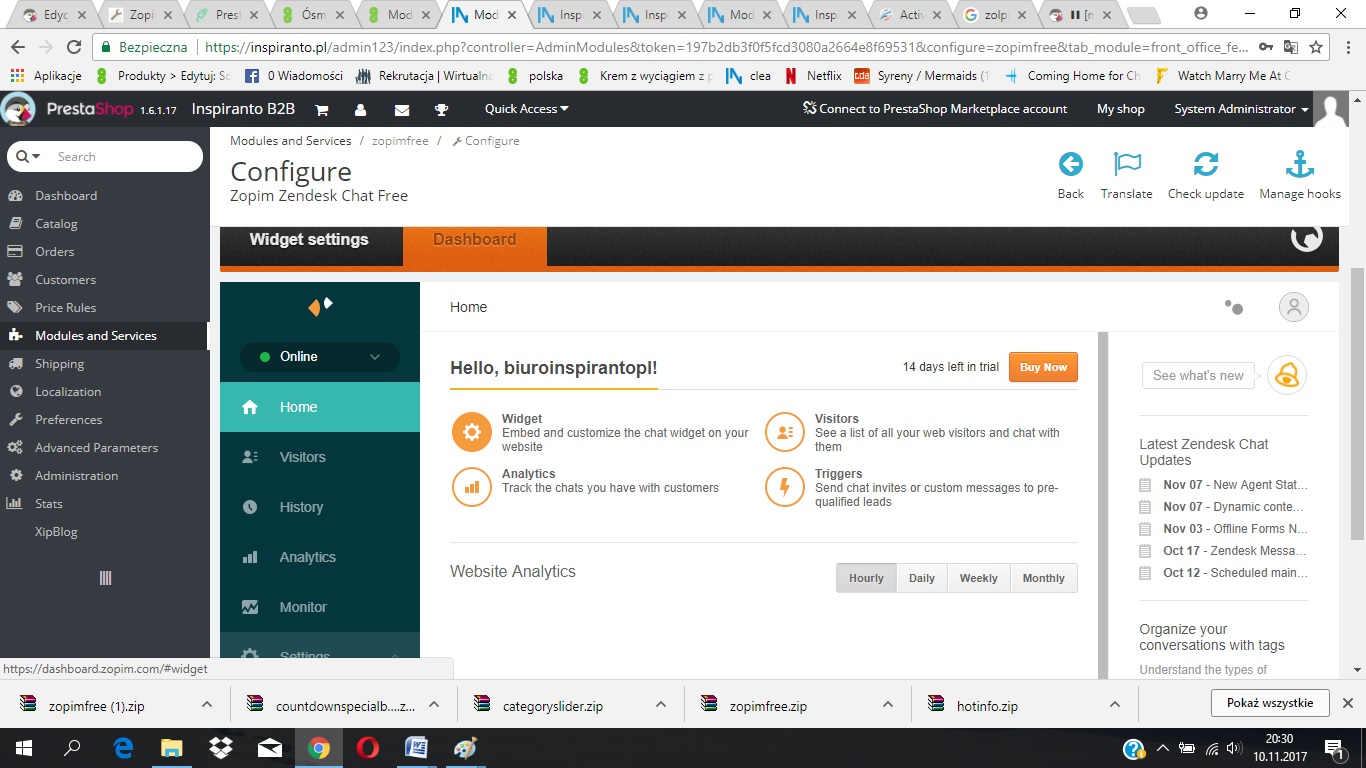Image resolution: width=1366 pixels, height=768 pixels.
Task: Click the Analytics bar chart circle icon
Action: click(x=471, y=487)
